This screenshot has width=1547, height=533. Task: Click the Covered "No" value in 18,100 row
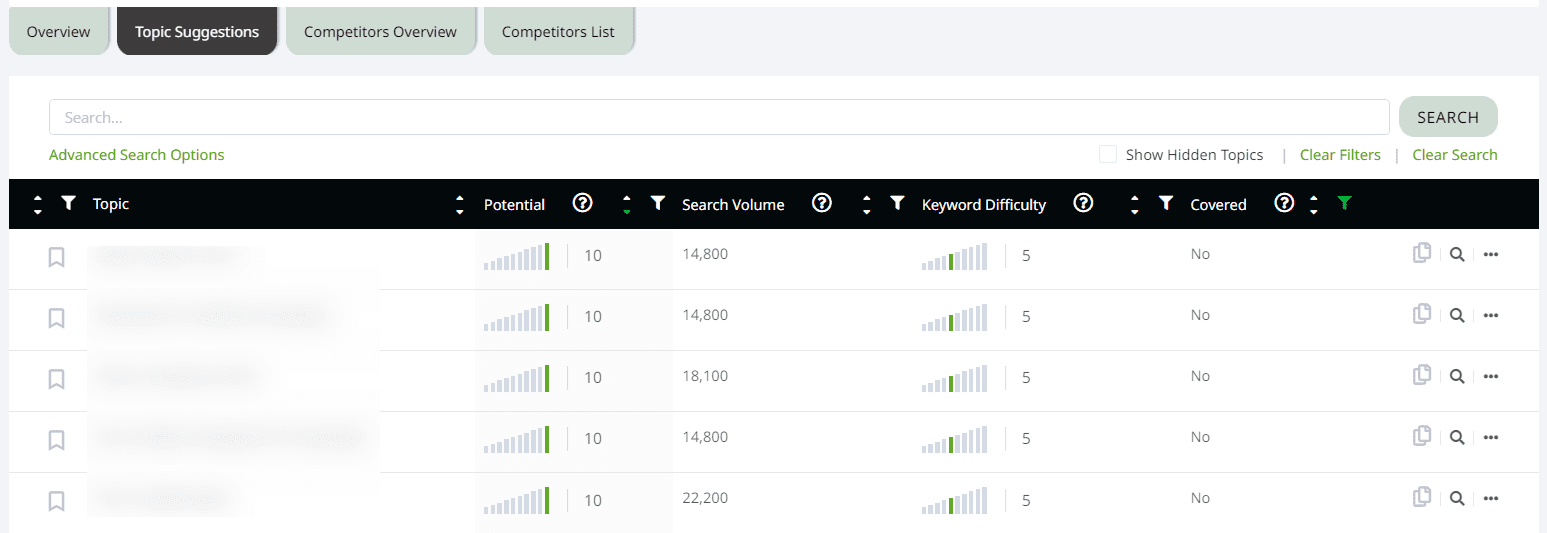(1200, 376)
